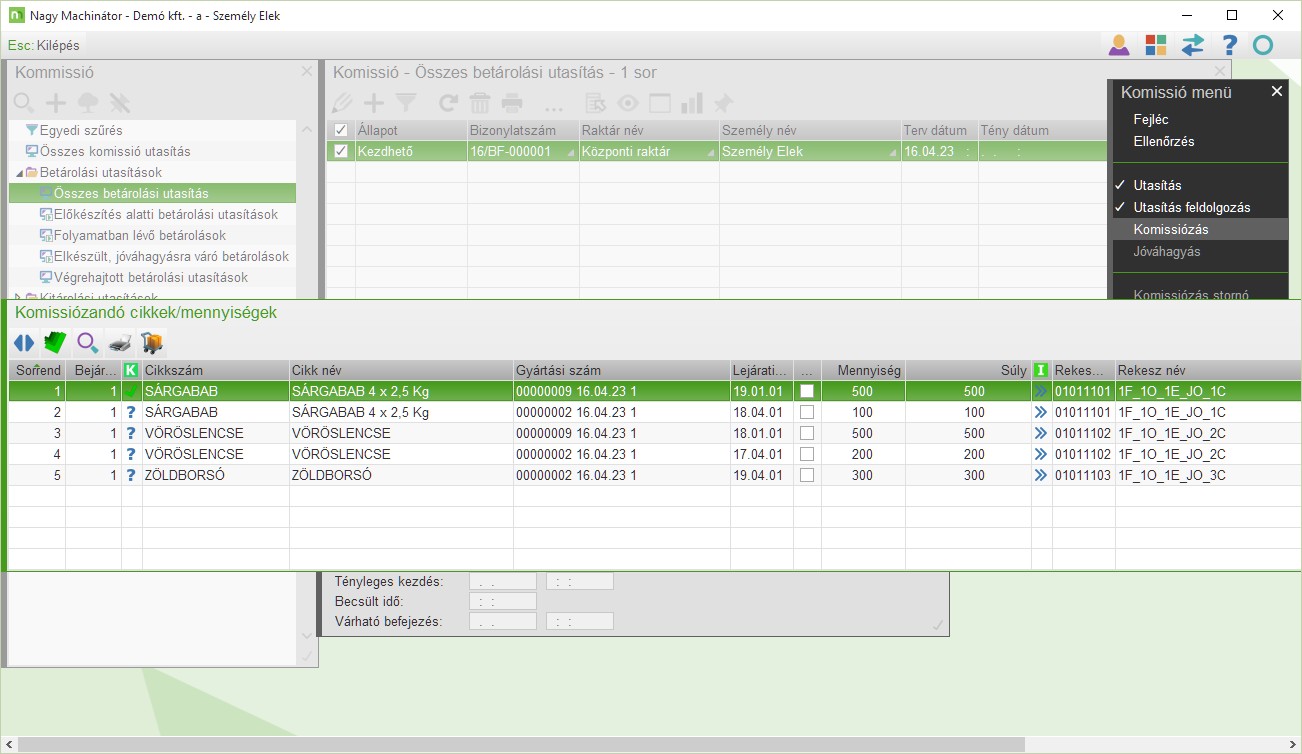Click the eye view icon in the Komissió toolbar

point(627,102)
